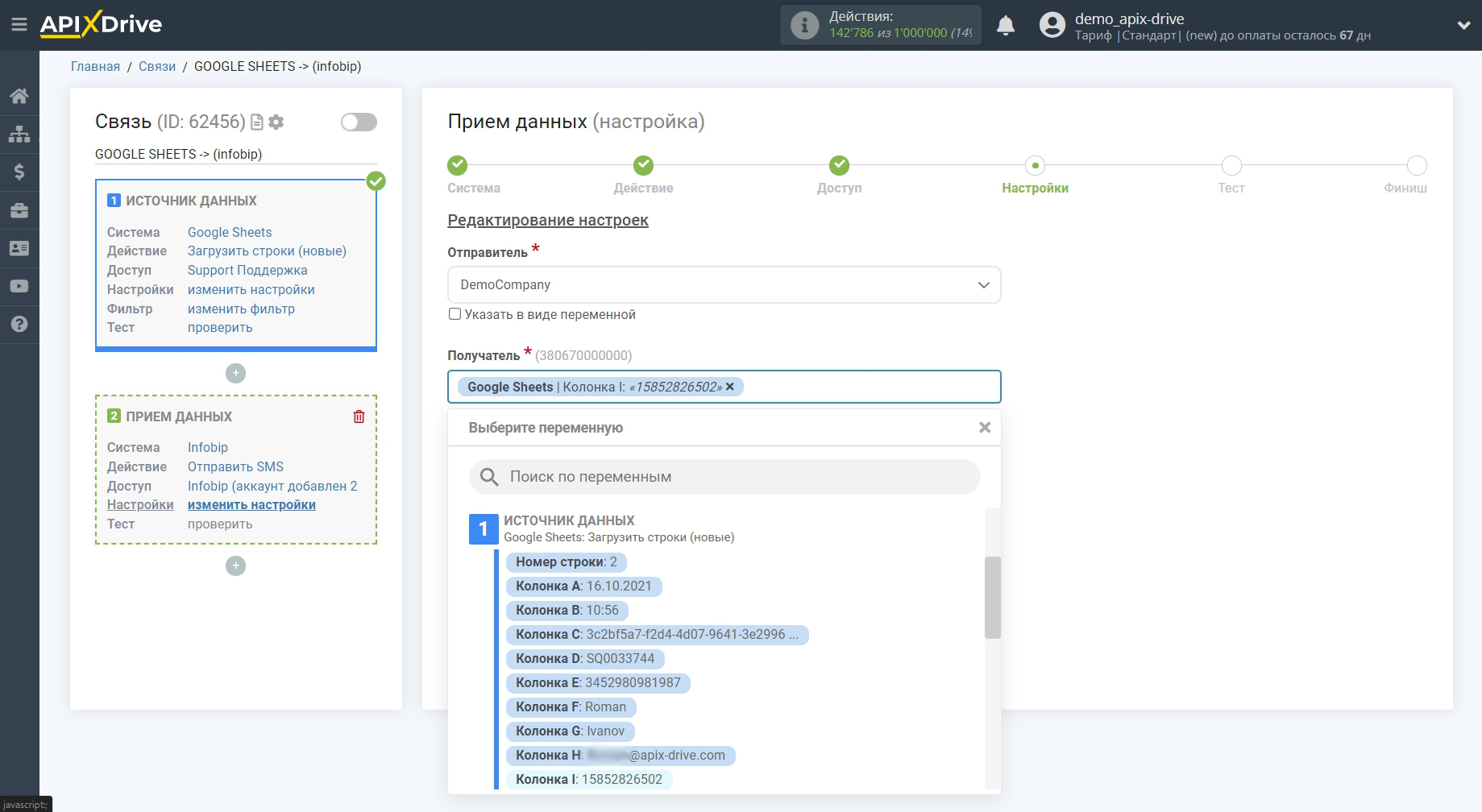
Task: Open the contact card sidebar icon
Action: 19,248
